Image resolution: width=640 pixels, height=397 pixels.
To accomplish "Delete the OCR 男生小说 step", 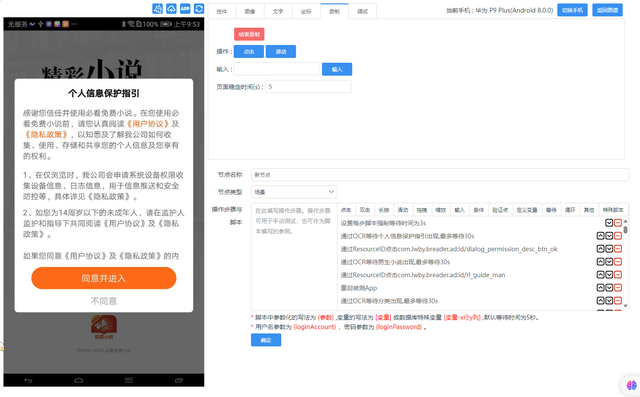I will click(x=618, y=262).
